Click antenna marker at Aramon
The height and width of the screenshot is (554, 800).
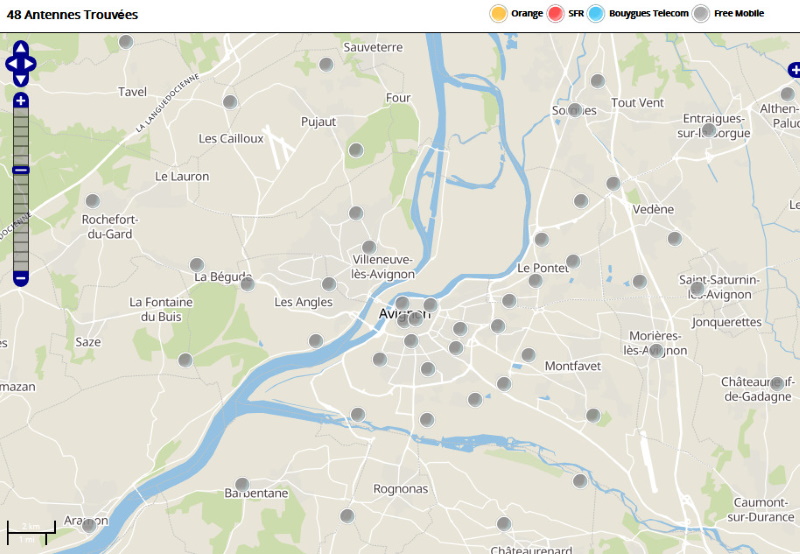coord(88,525)
